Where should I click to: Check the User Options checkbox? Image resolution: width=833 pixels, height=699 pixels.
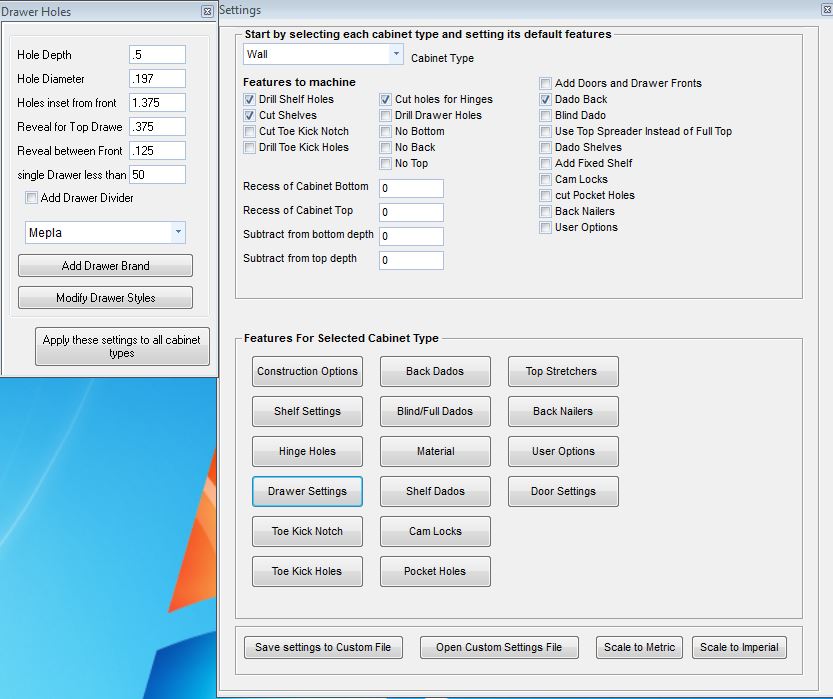(545, 227)
